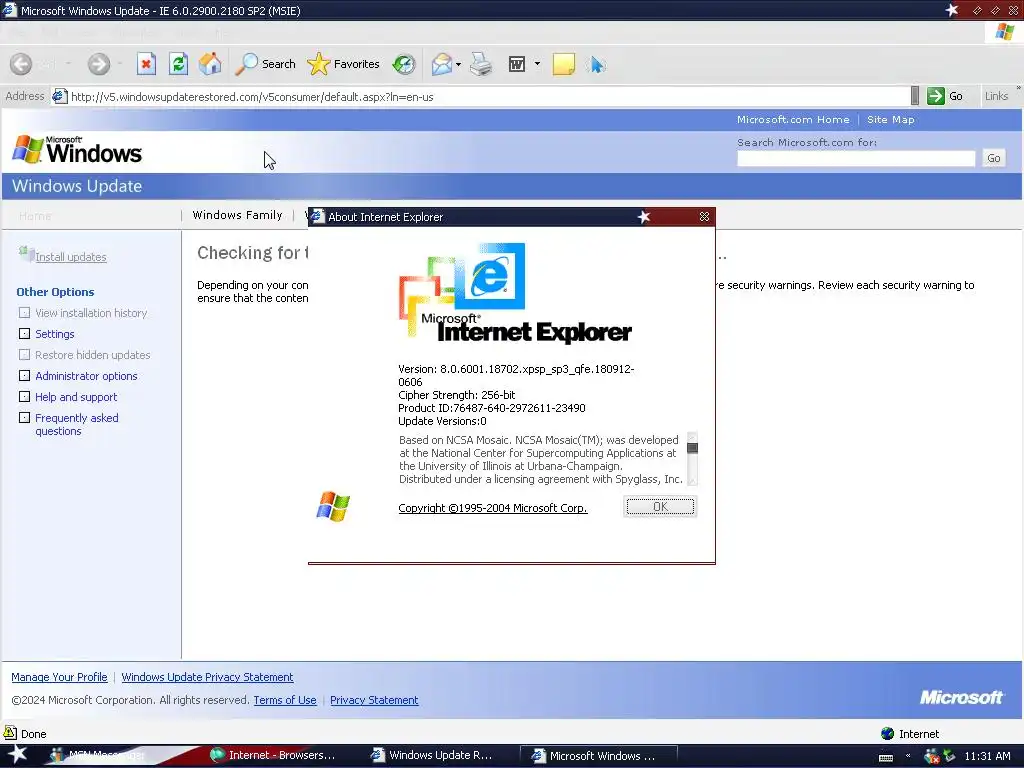Click the star Start button on taskbar
Viewport: 1024px width, 768px height.
tap(17, 754)
